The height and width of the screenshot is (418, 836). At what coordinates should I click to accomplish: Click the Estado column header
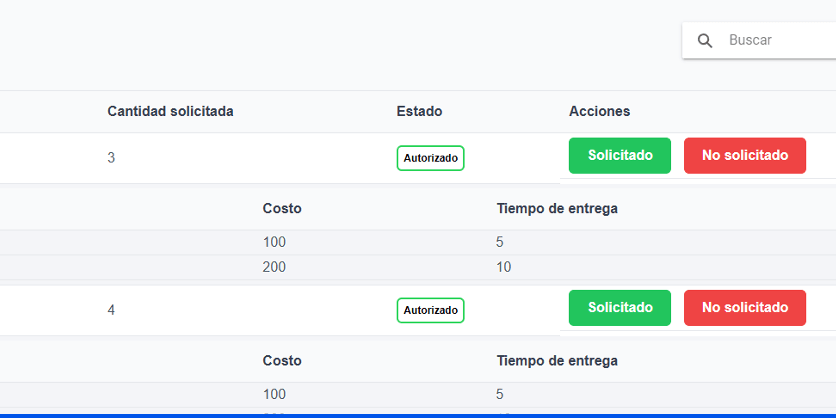(419, 111)
